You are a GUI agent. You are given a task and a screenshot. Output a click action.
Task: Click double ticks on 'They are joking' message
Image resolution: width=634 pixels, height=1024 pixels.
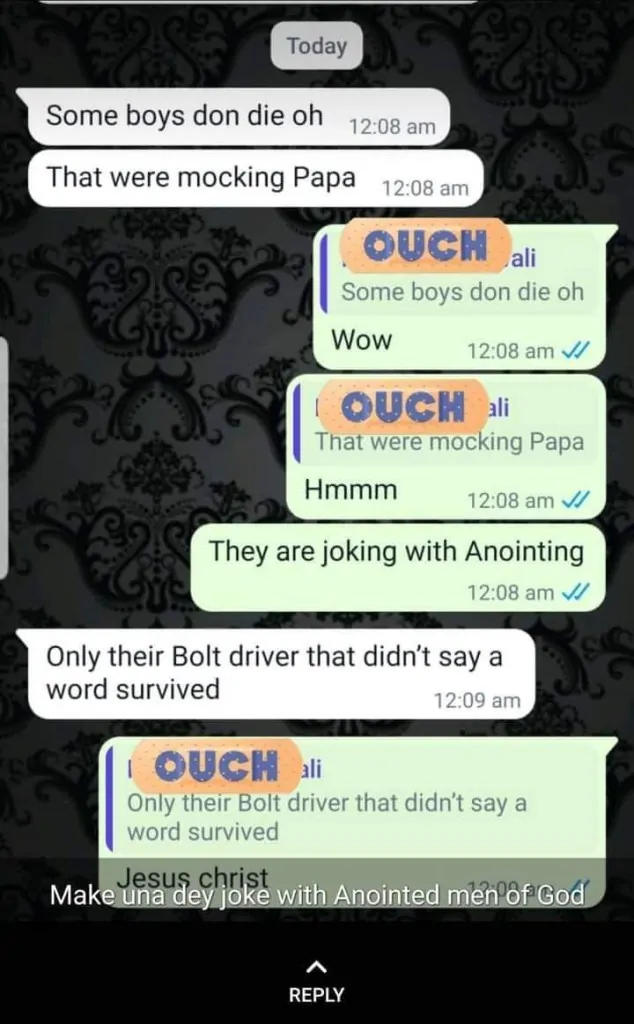click(576, 592)
